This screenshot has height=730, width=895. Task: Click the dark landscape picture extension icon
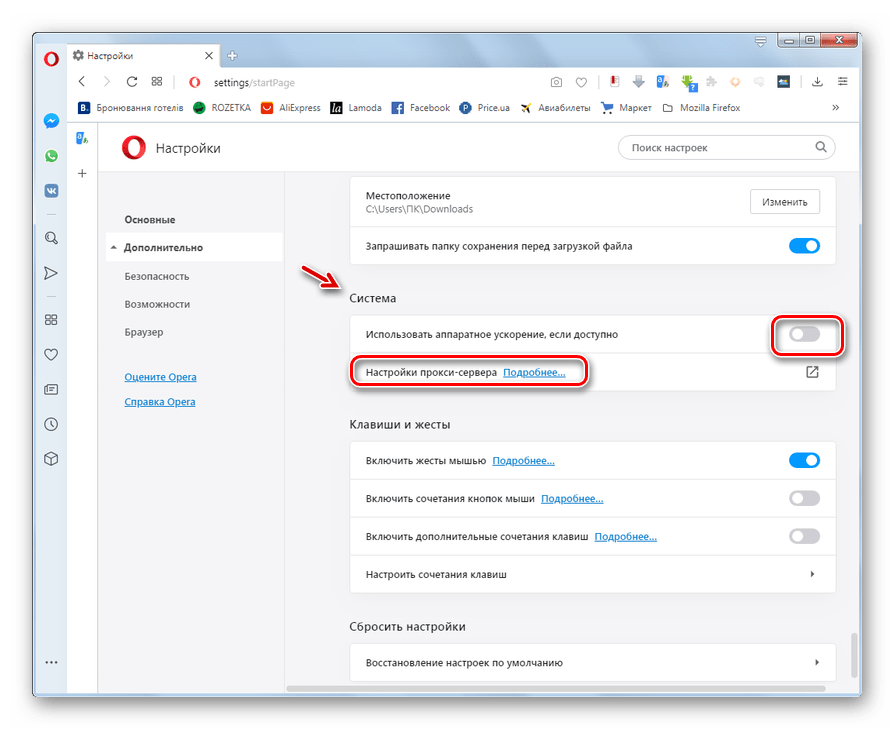(x=784, y=82)
